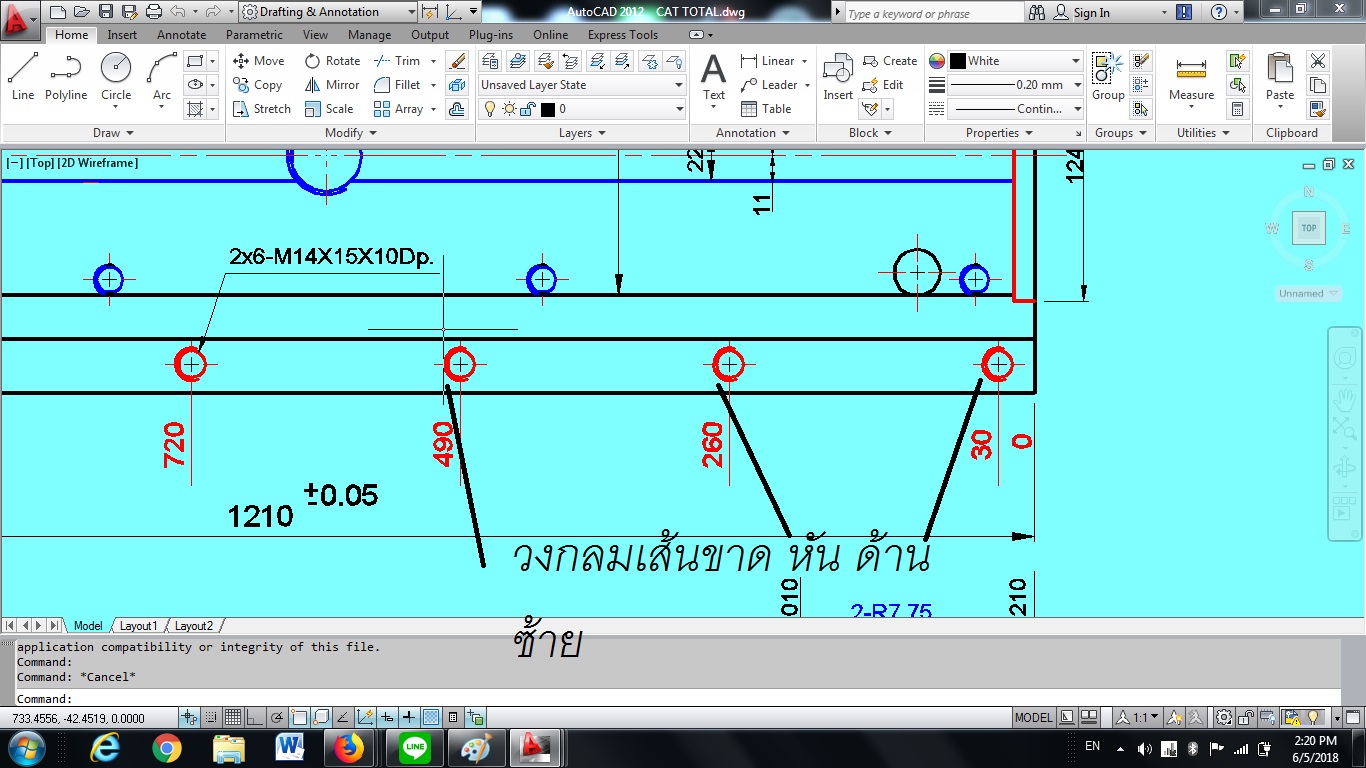1366x768 pixels.
Task: Select the Stretch command
Action: 262,109
